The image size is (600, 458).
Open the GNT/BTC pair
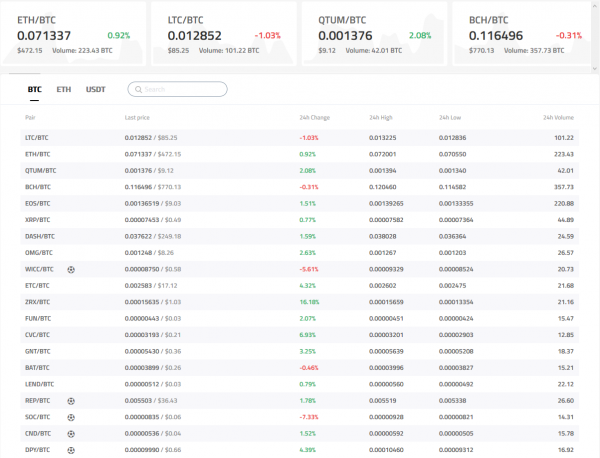(38, 351)
